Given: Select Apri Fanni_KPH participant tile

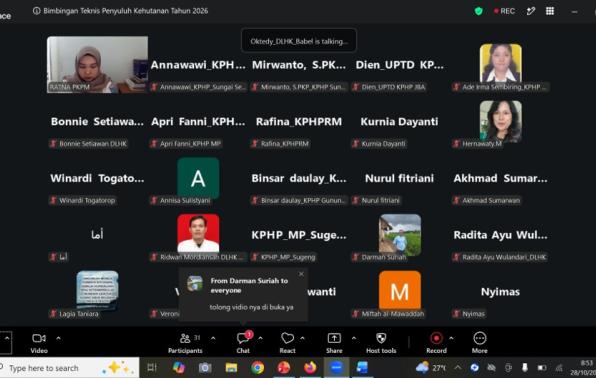Looking at the screenshot, I should point(198,122).
